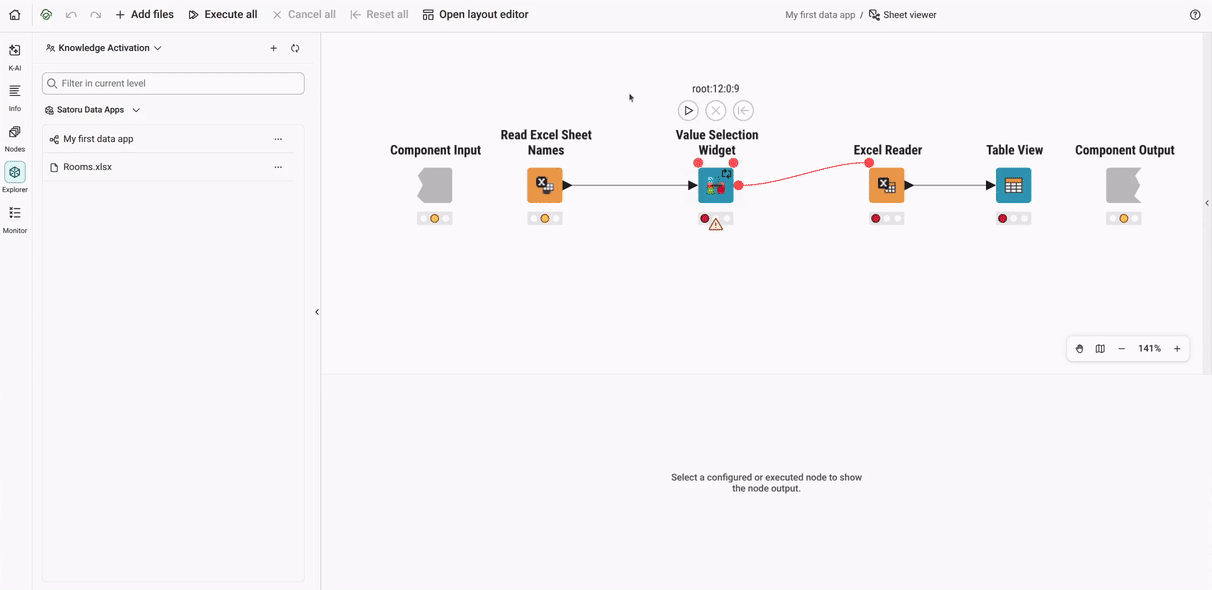Click the status traffic light of Table View
1212x590 pixels.
coord(1013,218)
